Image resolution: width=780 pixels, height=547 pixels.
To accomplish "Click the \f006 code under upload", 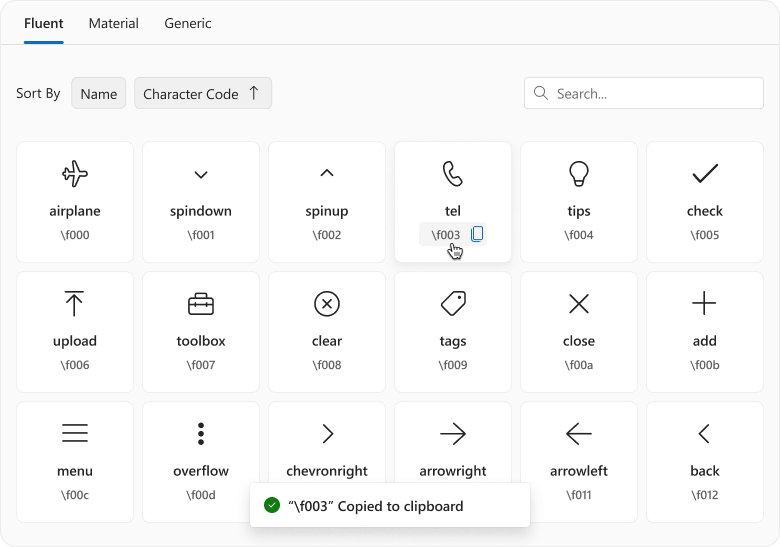I will (x=75, y=365).
